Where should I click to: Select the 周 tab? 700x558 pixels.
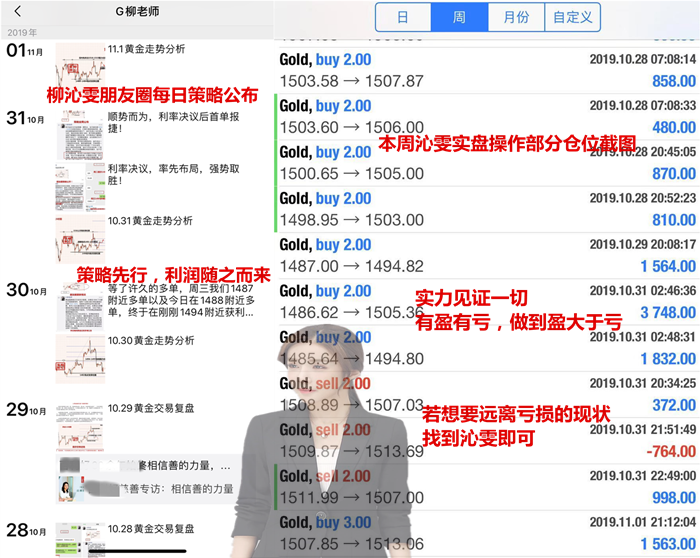459,17
